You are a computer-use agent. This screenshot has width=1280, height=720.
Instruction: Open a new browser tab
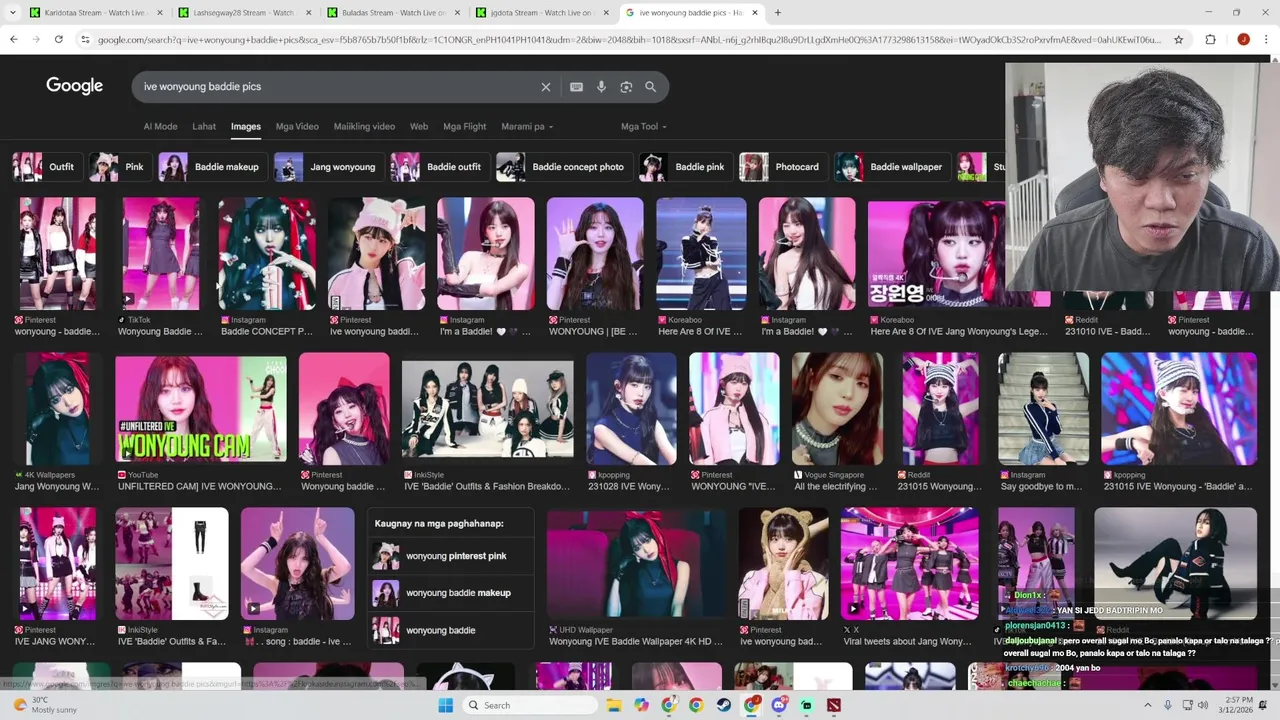coord(777,13)
